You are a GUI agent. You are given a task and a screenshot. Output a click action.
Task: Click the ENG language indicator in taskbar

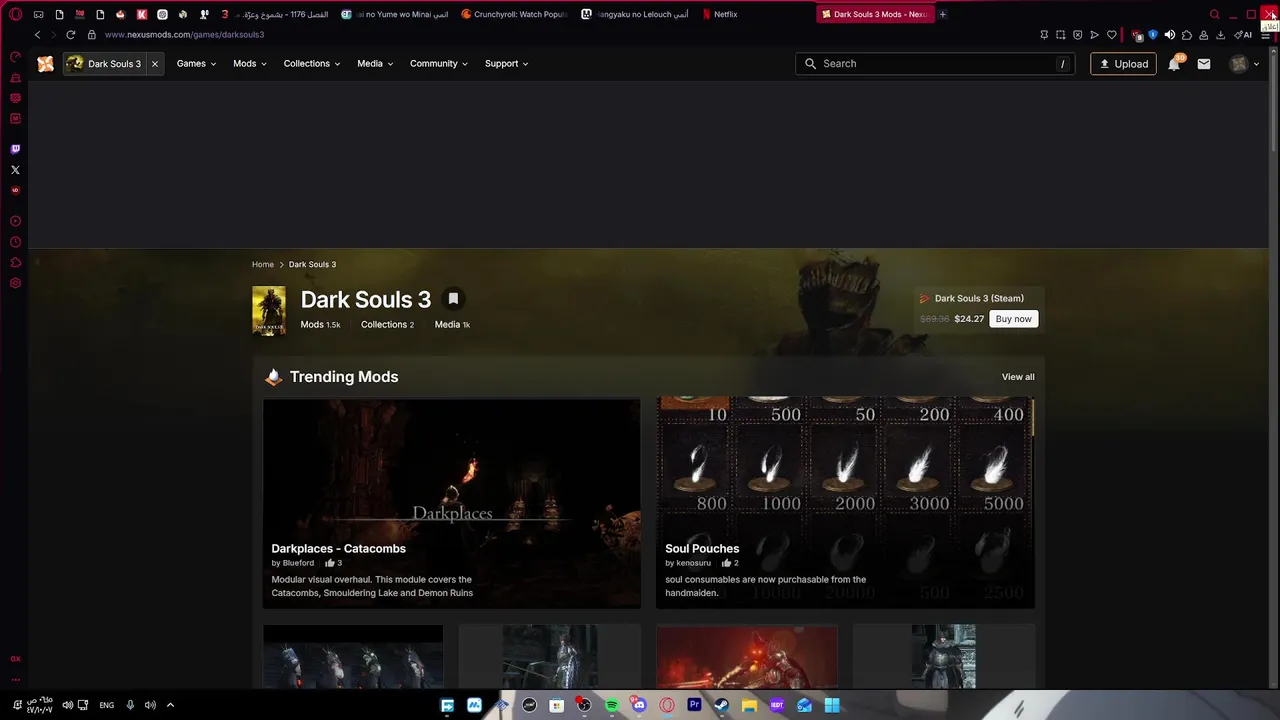point(106,705)
